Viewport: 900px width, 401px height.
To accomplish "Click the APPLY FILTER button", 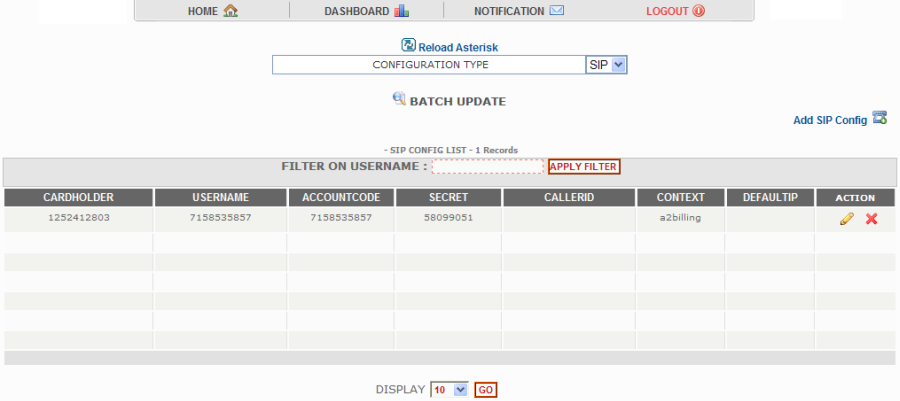I will 584,167.
